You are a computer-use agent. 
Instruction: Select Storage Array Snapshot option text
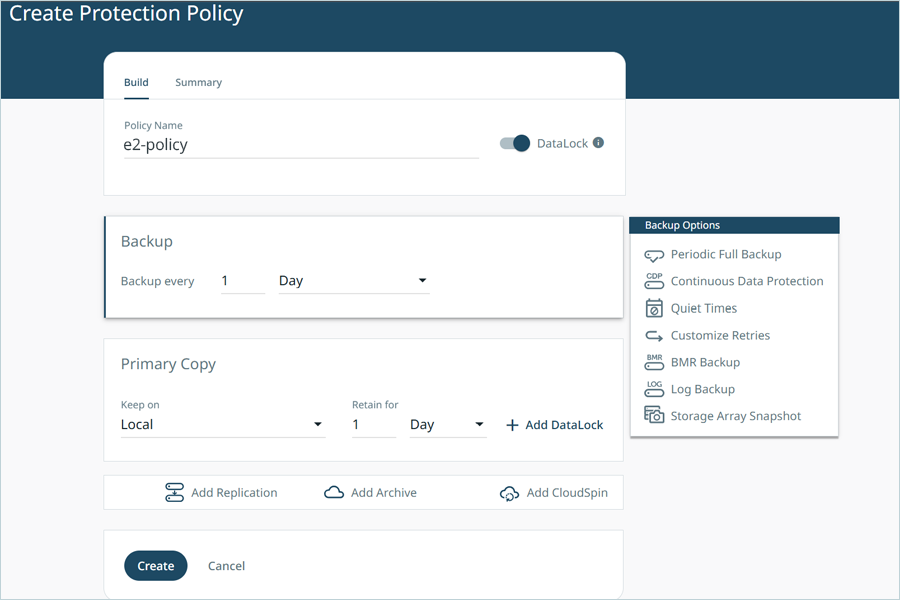[x=736, y=416]
